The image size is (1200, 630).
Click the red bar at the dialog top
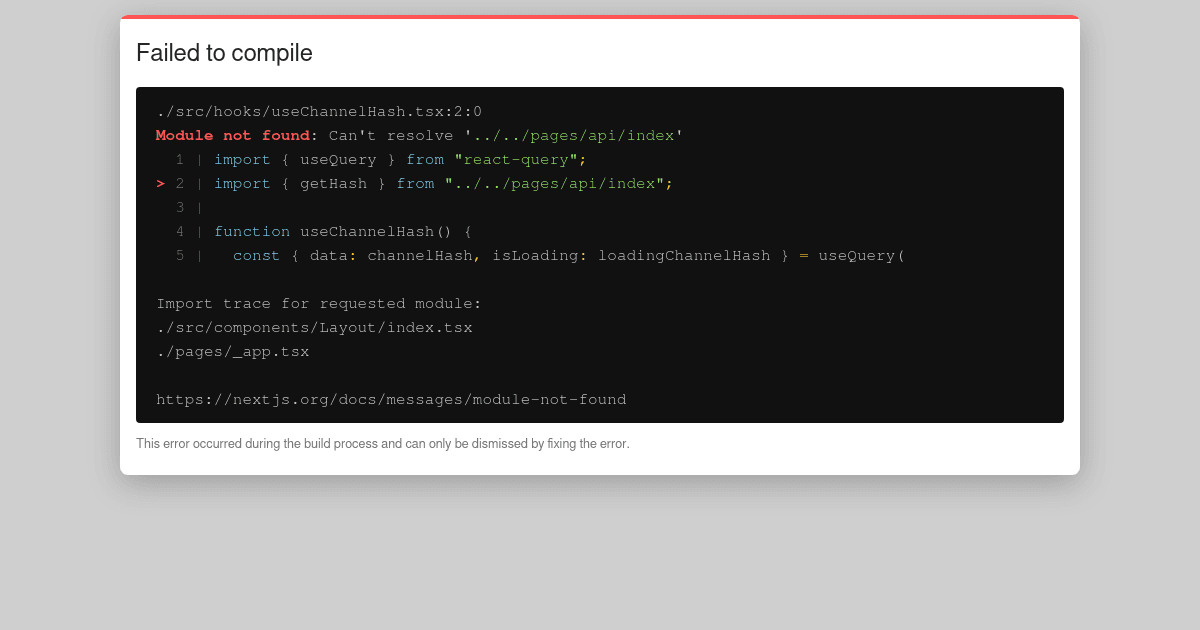click(600, 17)
